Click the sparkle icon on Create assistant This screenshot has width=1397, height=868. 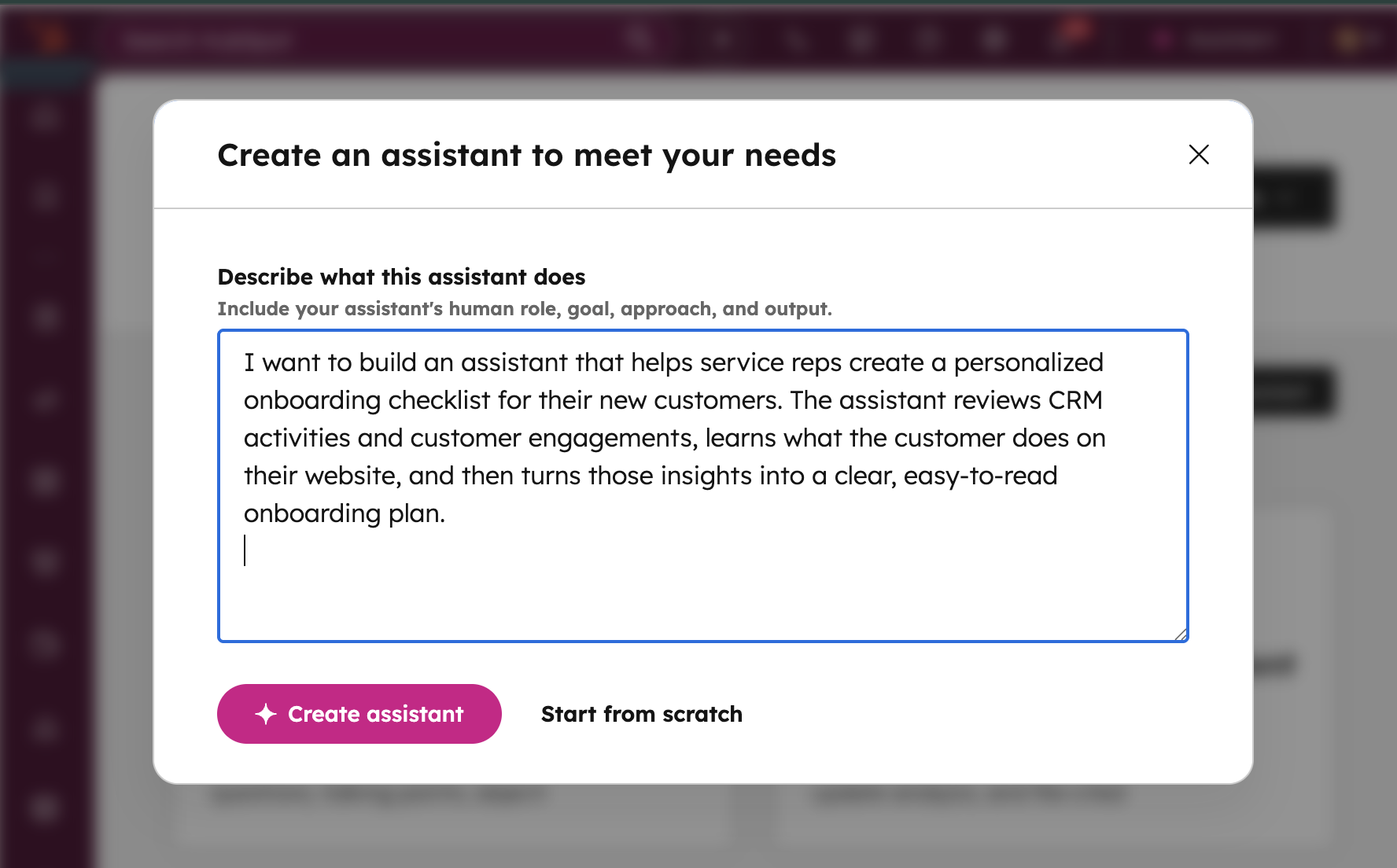coord(266,714)
